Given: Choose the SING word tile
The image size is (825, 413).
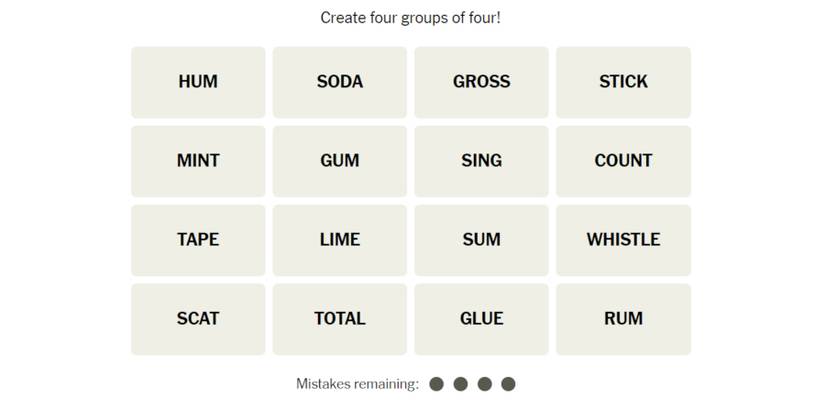Looking at the screenshot, I should (481, 161).
